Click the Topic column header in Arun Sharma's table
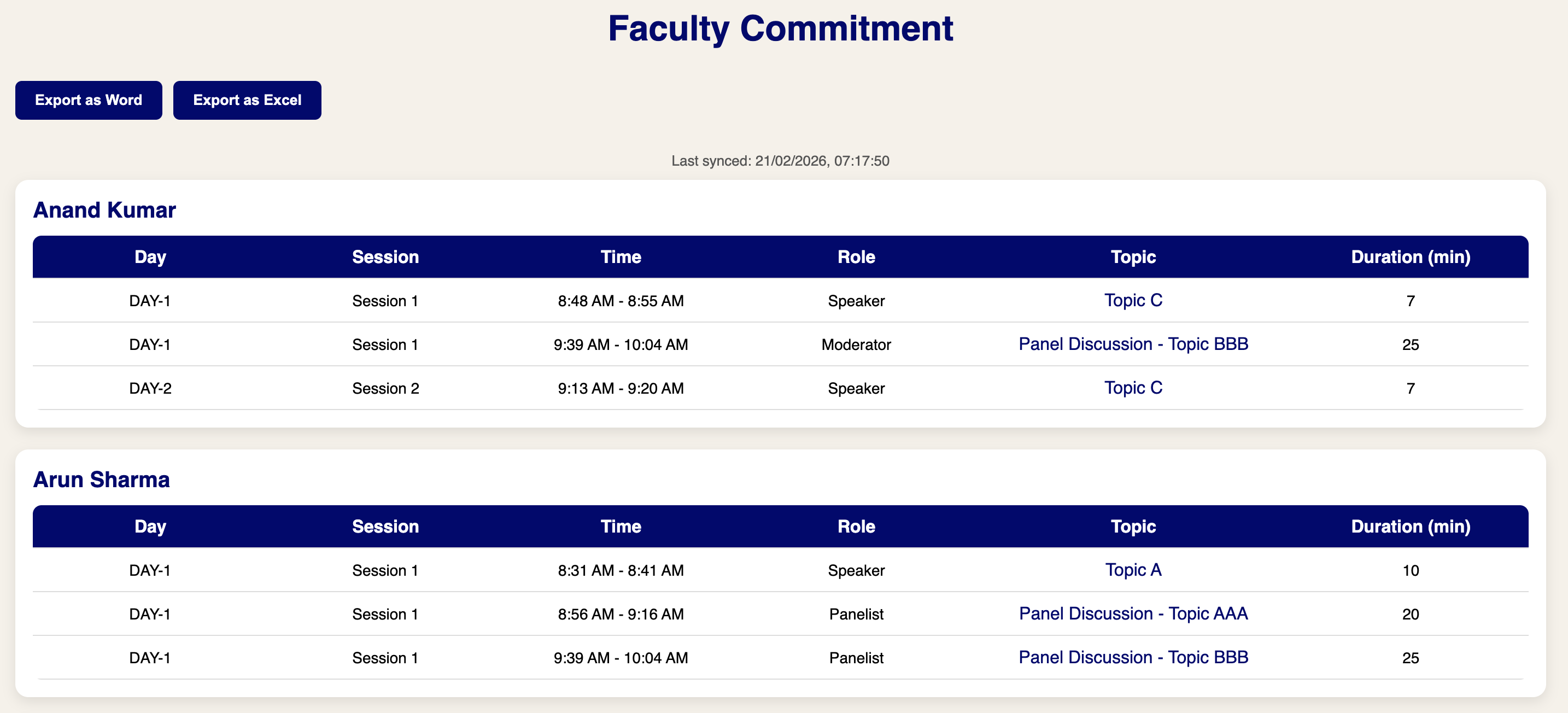Screen dimensions: 1568x713 click(1132, 526)
